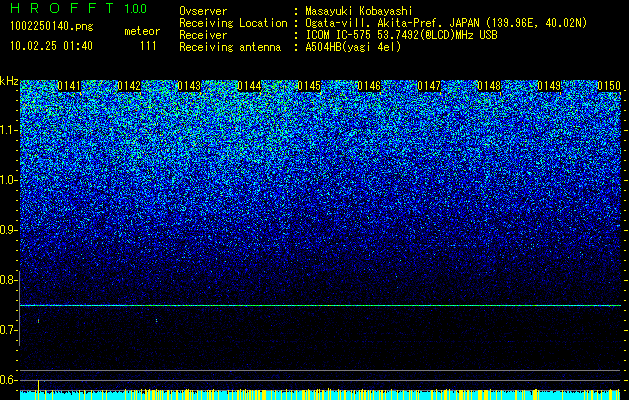This screenshot has width=629, height=400.
Task: Click the date stamp 10.02.25 01:40
Action: (x=51, y=46)
